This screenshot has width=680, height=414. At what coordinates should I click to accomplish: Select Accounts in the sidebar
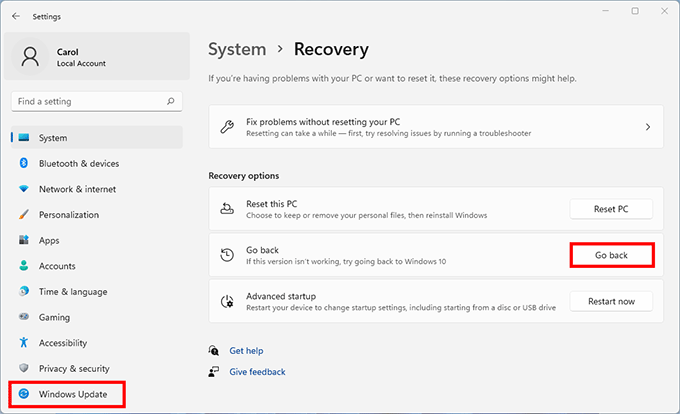[97, 265]
